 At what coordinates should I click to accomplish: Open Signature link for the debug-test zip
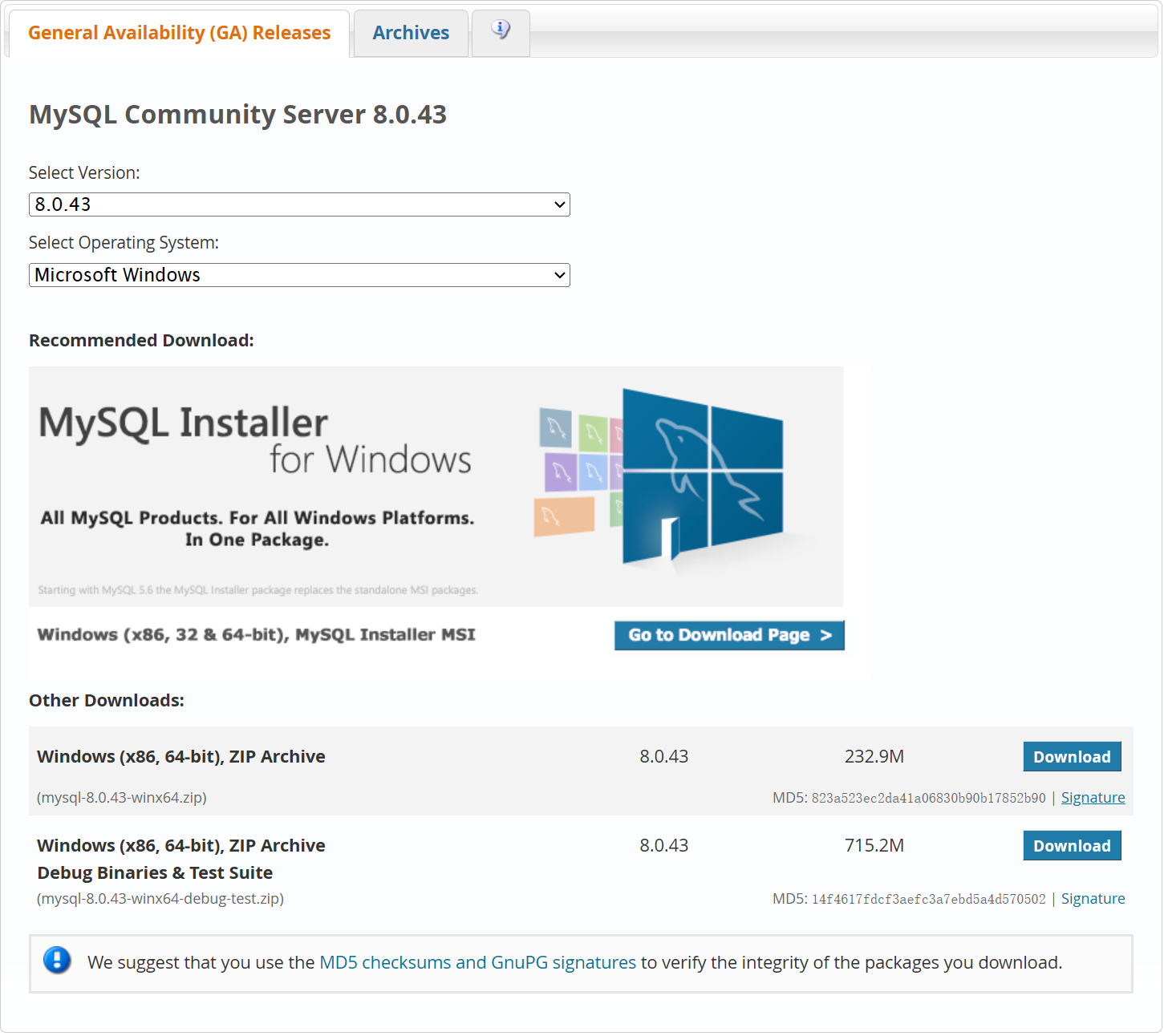[1093, 899]
